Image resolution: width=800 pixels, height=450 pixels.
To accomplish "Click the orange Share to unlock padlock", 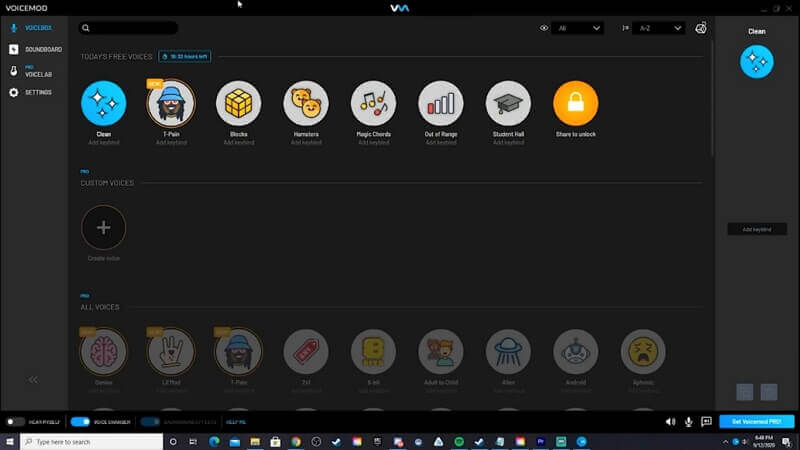I will coord(576,103).
